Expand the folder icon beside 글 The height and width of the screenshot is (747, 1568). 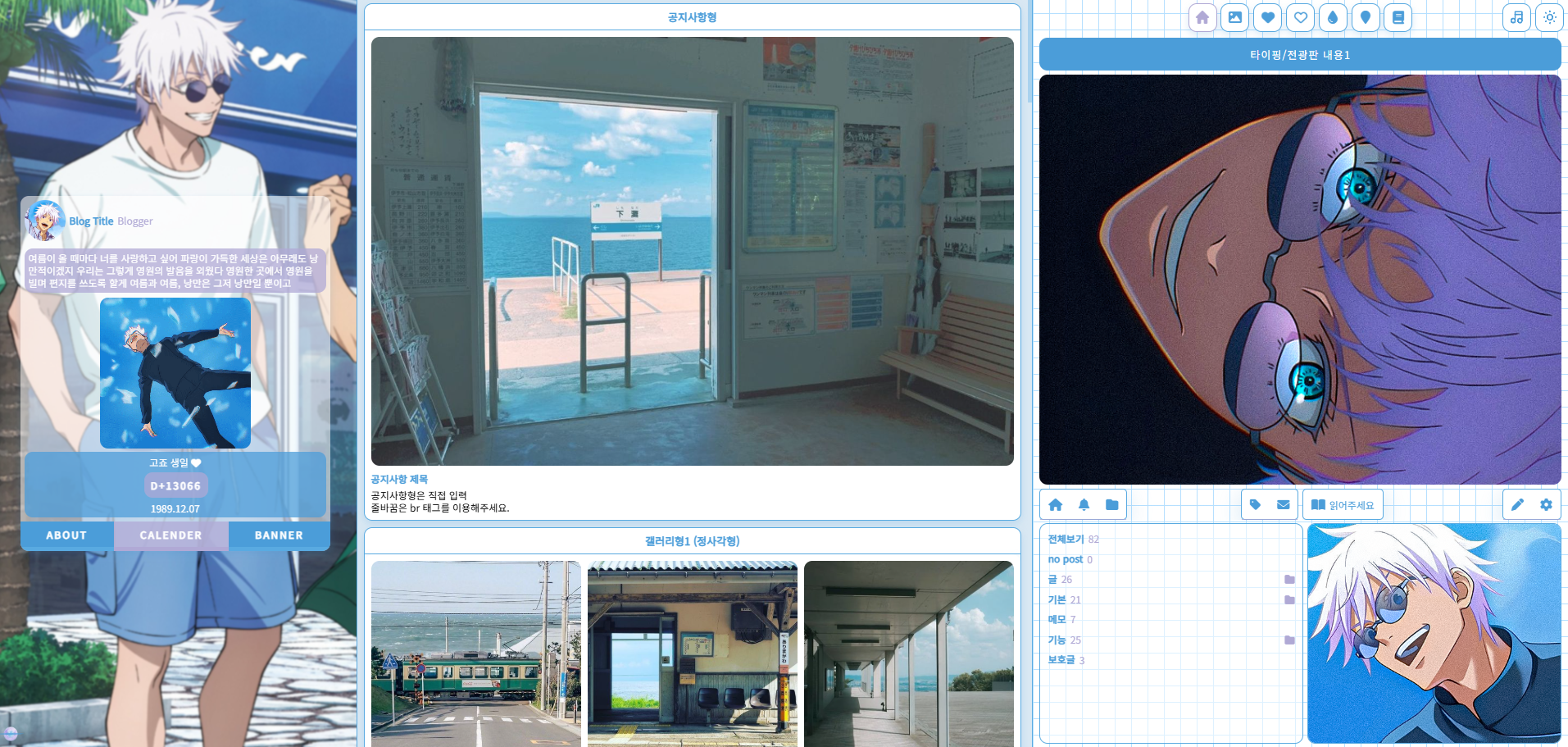point(1289,580)
